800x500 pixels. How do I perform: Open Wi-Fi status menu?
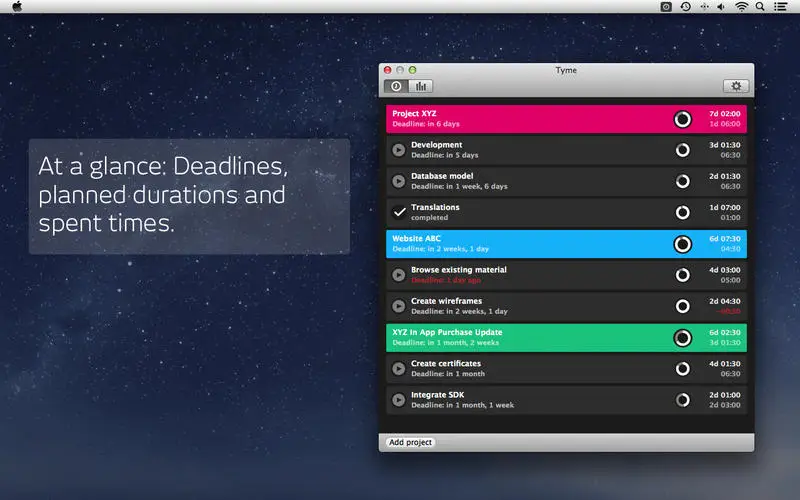pyautogui.click(x=741, y=7)
